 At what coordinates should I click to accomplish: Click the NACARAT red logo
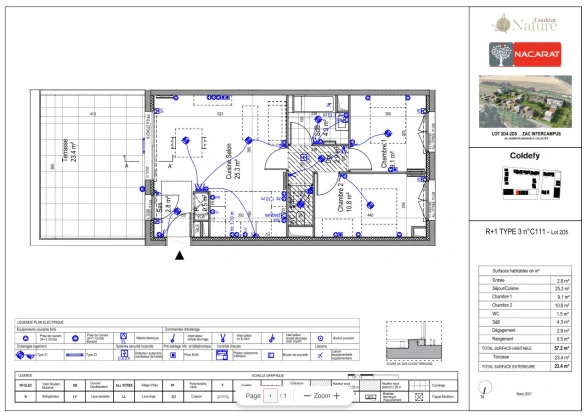pyautogui.click(x=525, y=54)
